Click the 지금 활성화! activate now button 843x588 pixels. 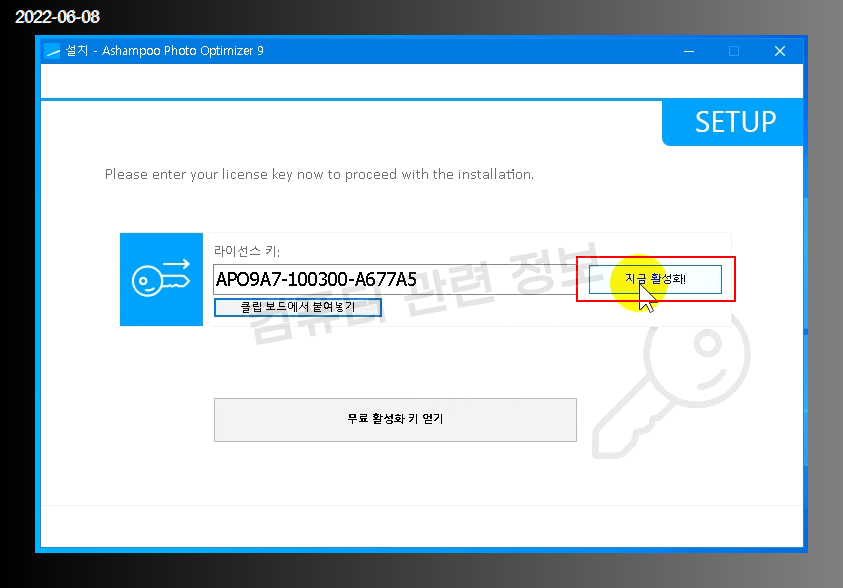click(655, 279)
